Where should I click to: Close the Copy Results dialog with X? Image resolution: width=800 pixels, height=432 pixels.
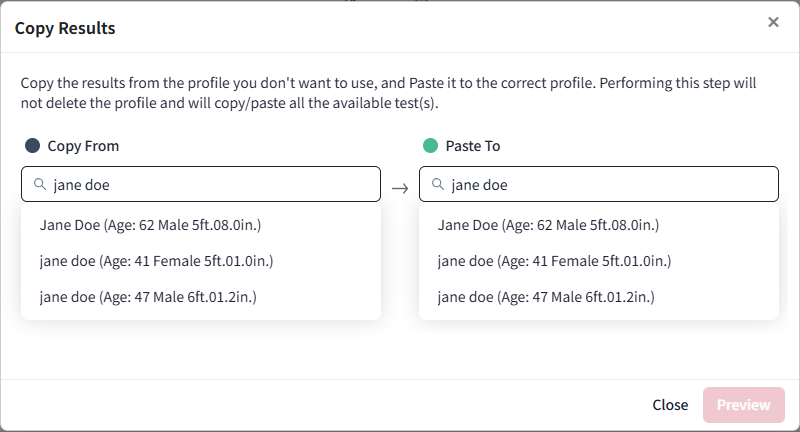coord(773,22)
